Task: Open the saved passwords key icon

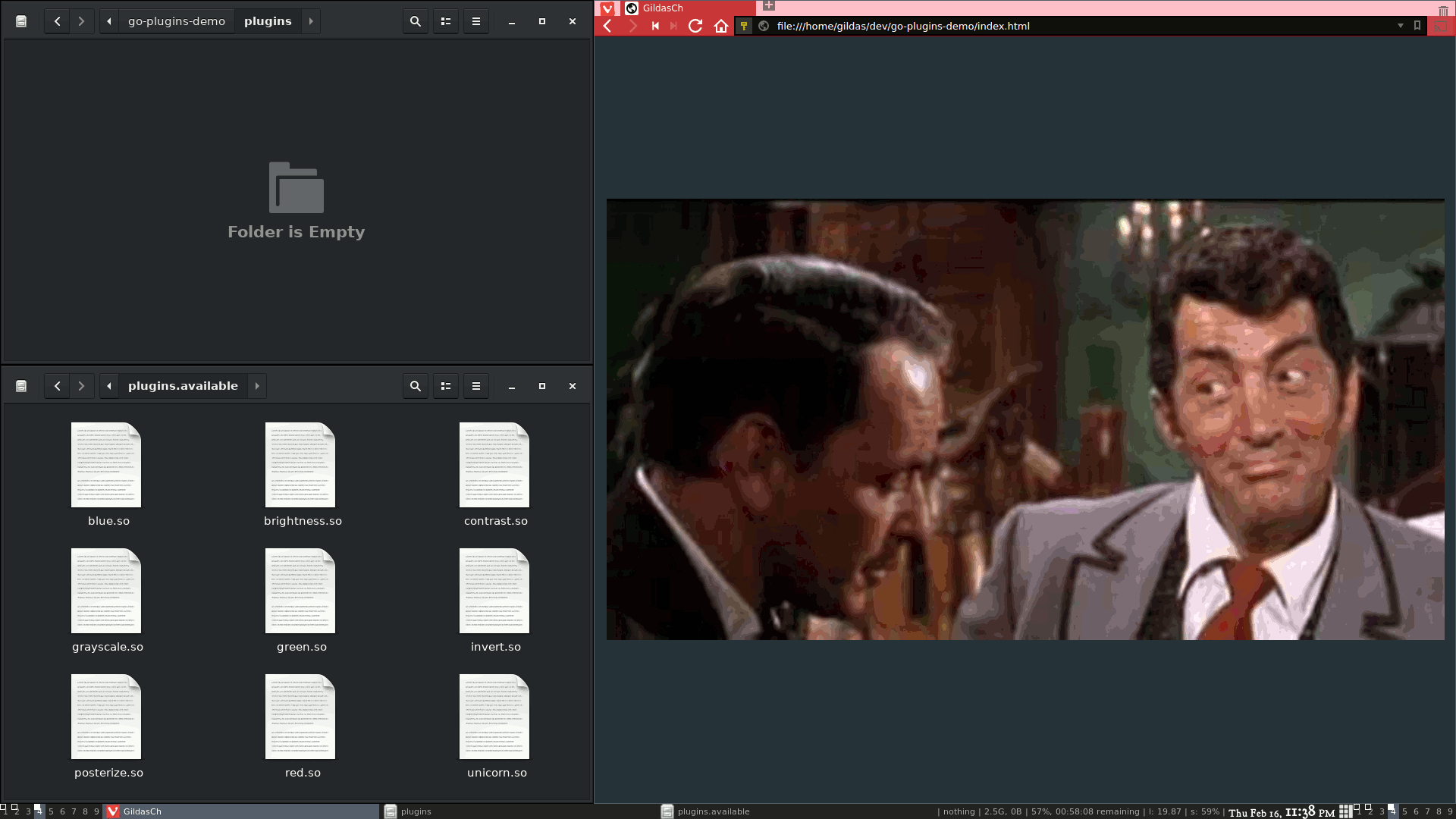Action: pyautogui.click(x=744, y=26)
